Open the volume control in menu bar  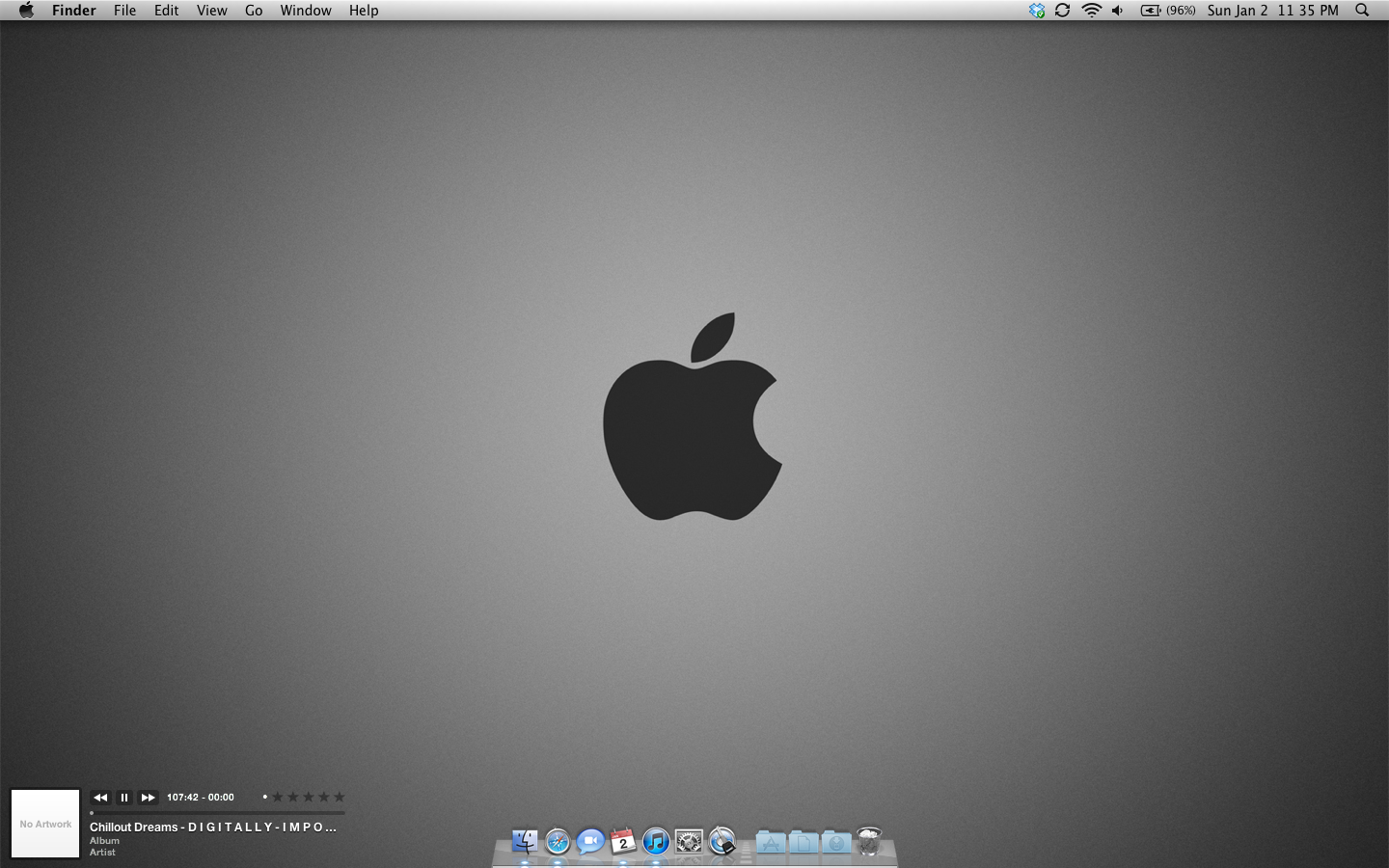pos(1118,11)
